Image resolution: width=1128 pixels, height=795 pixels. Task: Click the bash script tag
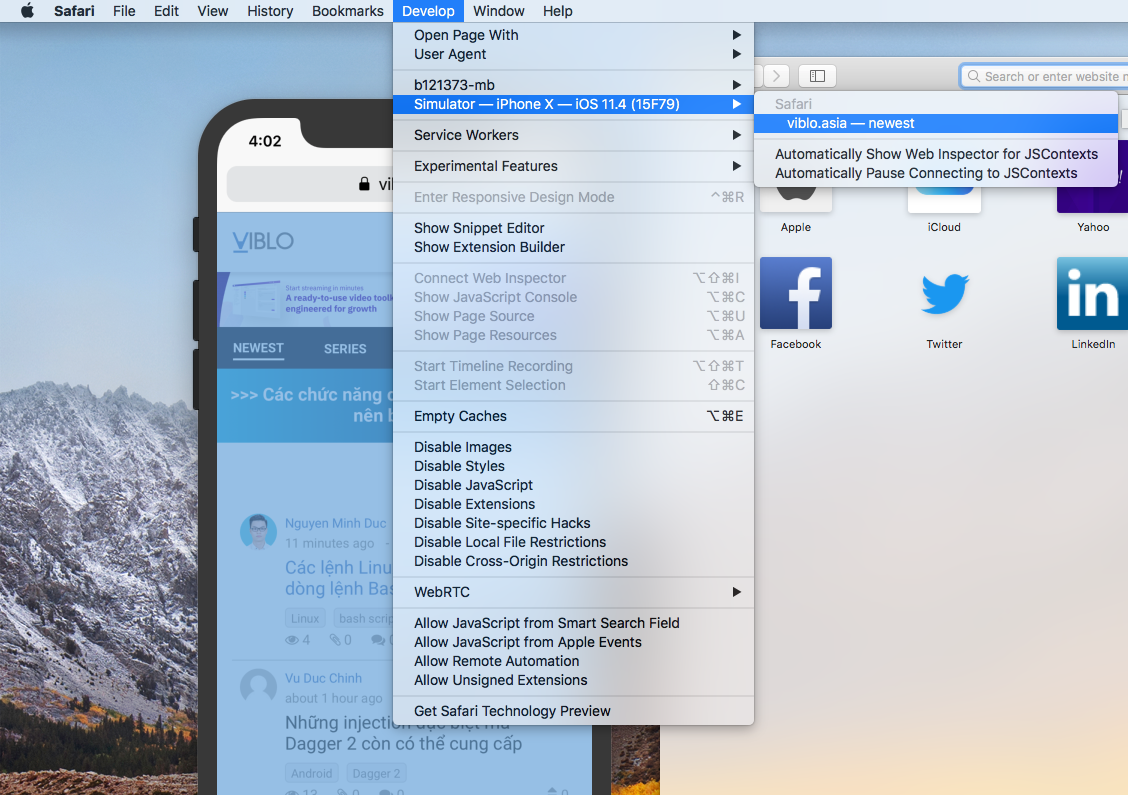(363, 618)
